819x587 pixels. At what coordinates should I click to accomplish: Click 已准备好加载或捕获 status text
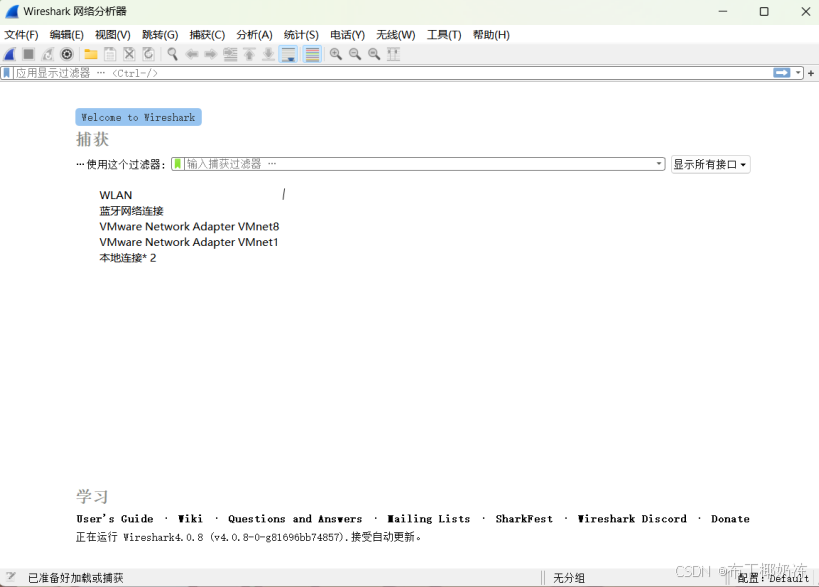76,578
